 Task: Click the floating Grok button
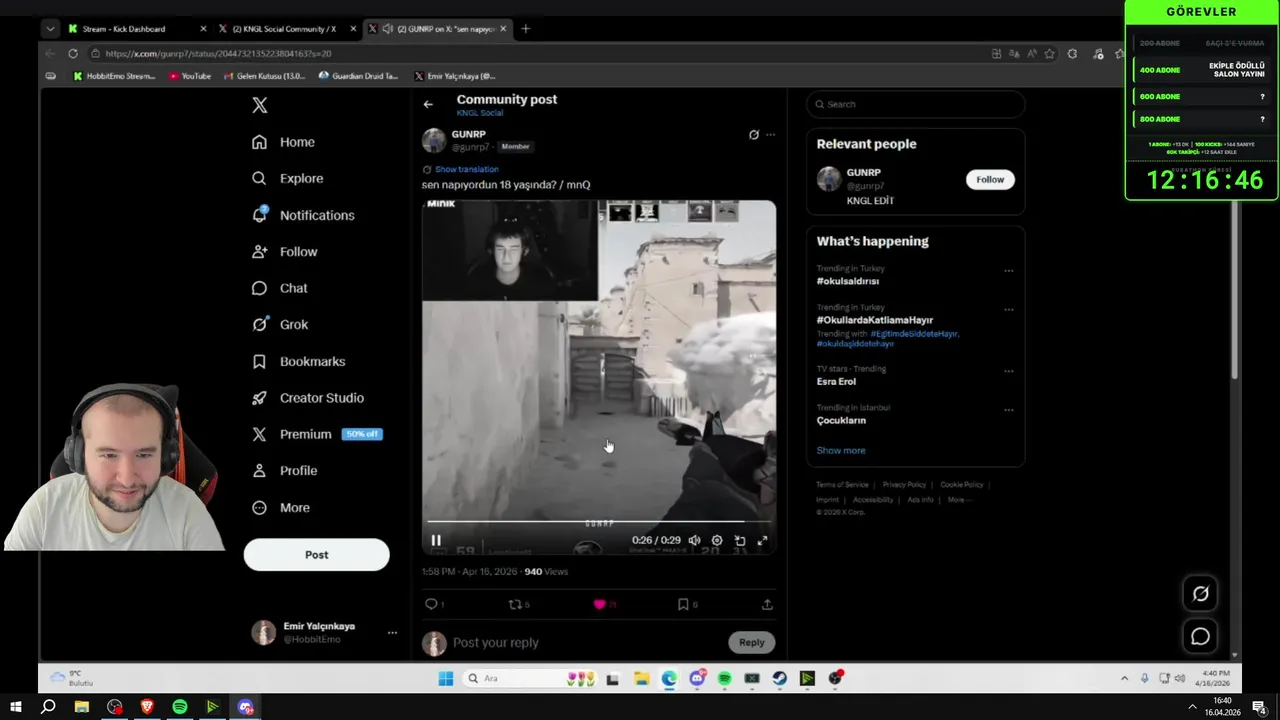click(x=1200, y=594)
